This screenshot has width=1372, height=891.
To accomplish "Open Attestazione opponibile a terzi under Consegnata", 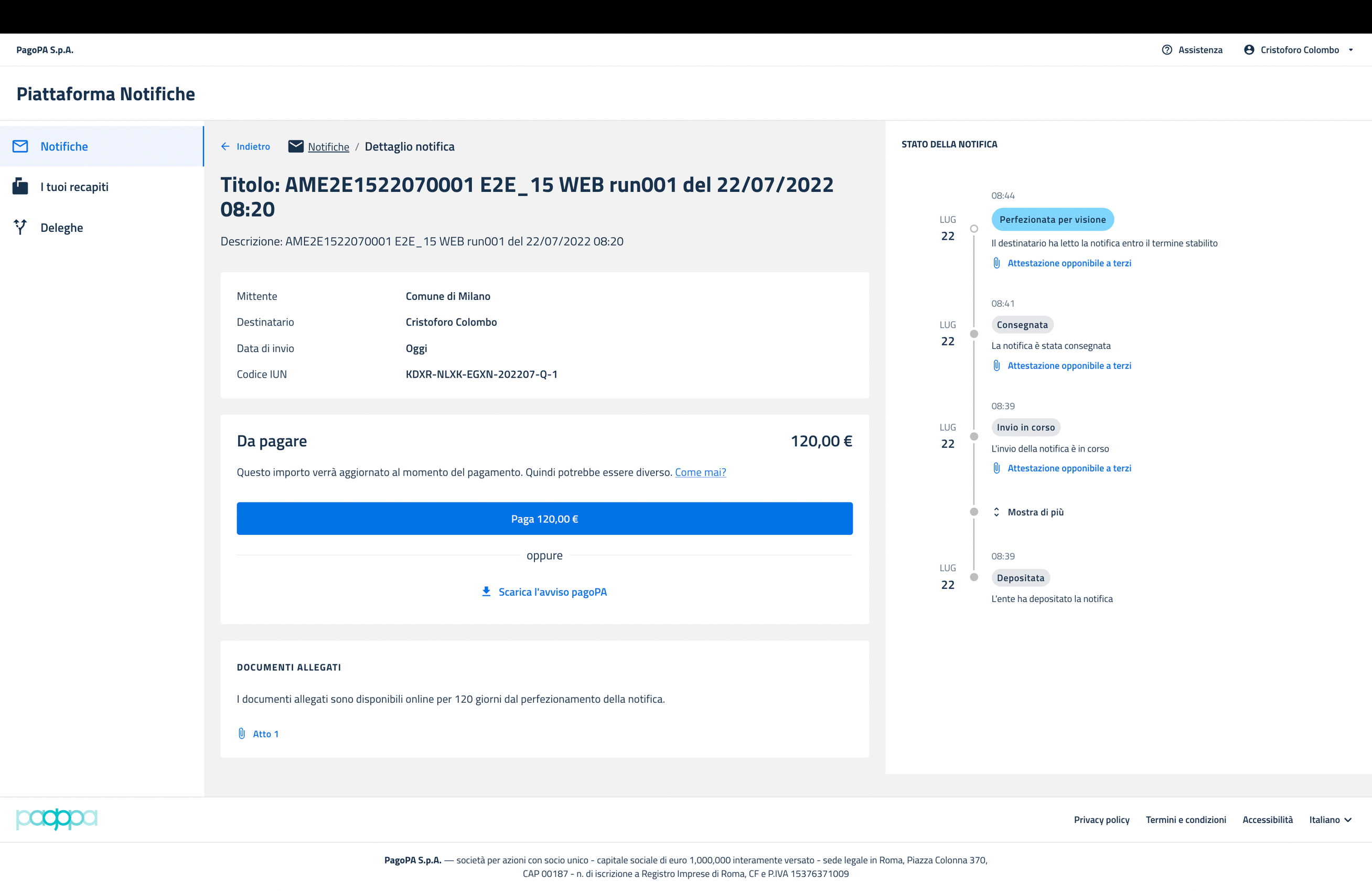I will click(1069, 366).
